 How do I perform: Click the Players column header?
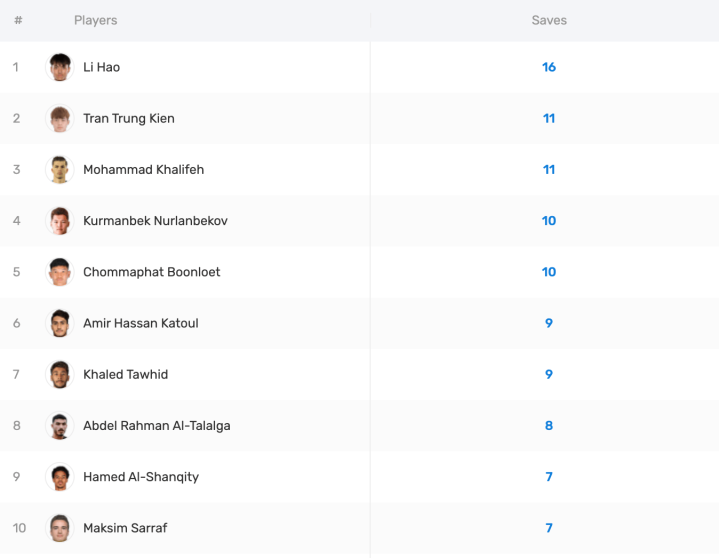[95, 20]
